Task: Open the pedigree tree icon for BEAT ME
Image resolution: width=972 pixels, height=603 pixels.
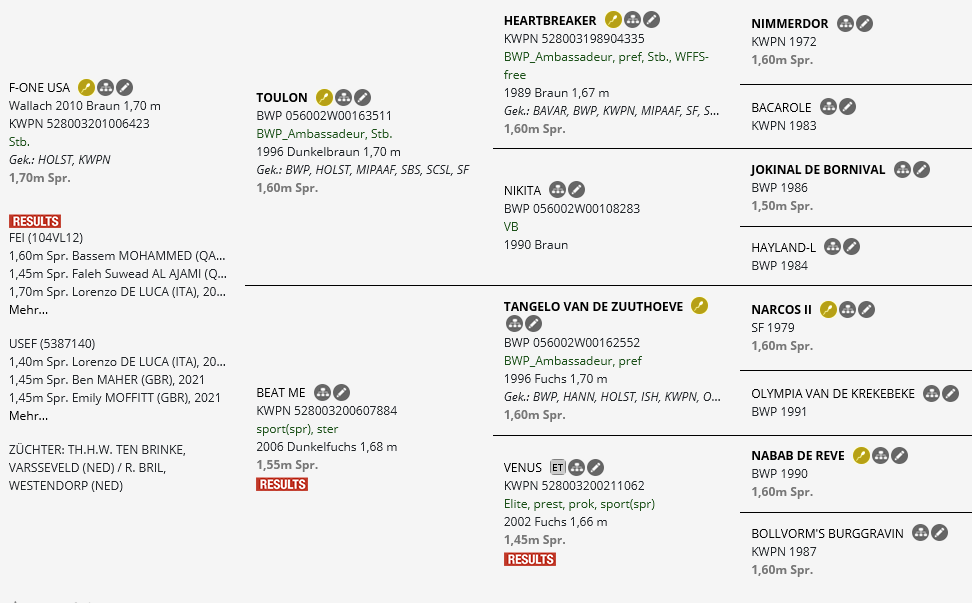Action: (x=323, y=393)
